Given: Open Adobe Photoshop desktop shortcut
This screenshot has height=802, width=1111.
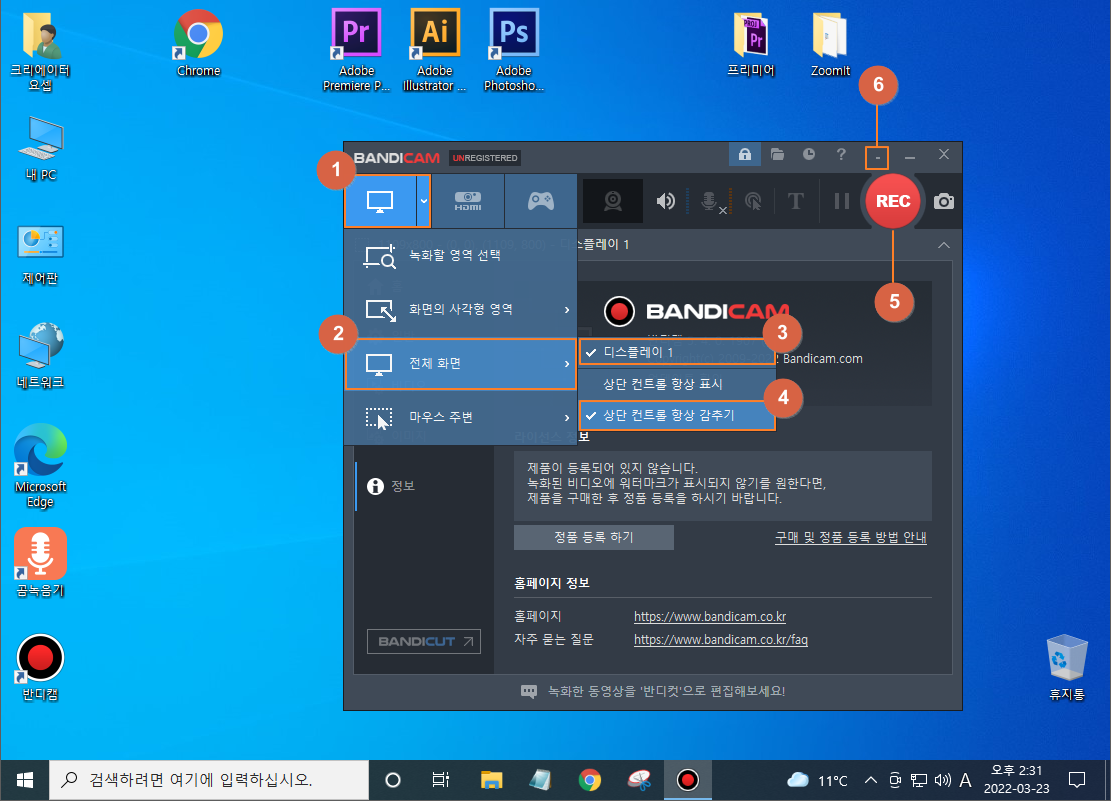Looking at the screenshot, I should (514, 50).
